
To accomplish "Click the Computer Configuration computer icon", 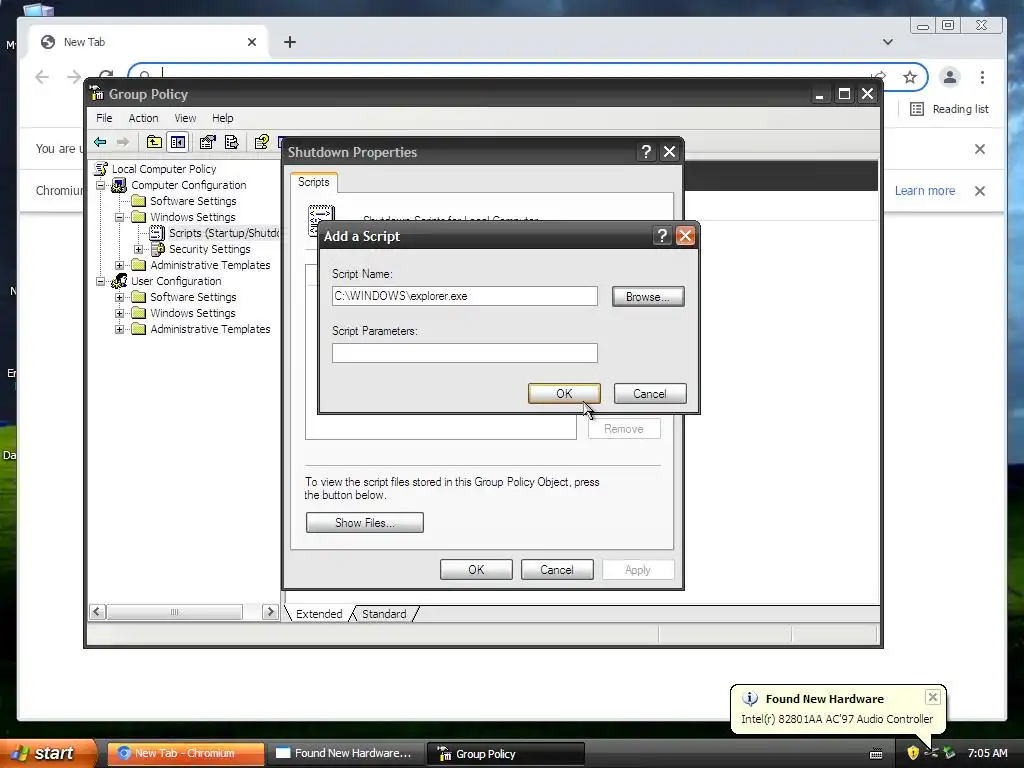I will tap(120, 185).
